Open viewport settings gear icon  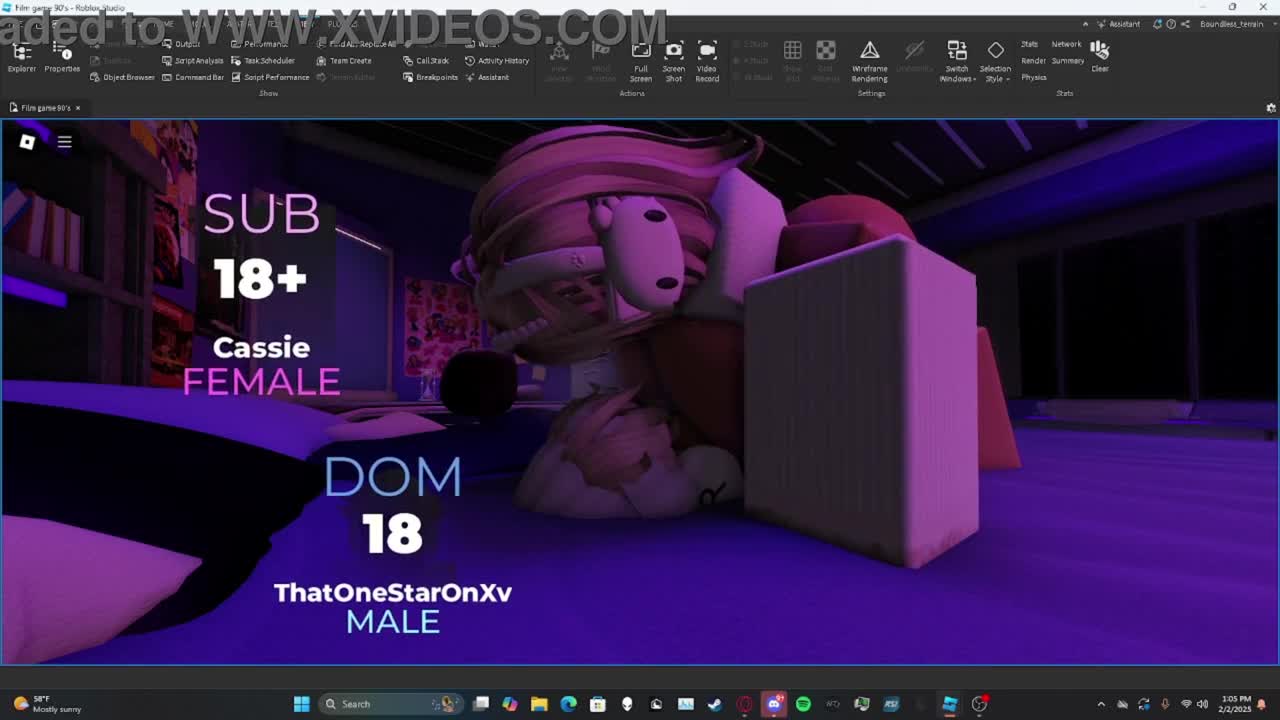tap(1271, 108)
